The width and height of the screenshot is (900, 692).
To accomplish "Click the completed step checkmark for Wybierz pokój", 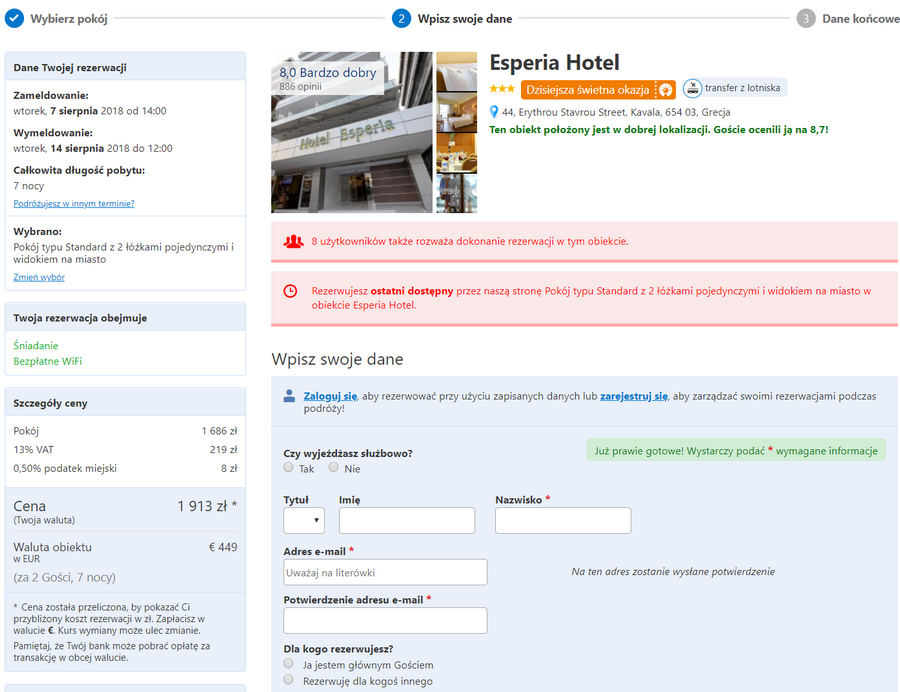I will pyautogui.click(x=14, y=18).
